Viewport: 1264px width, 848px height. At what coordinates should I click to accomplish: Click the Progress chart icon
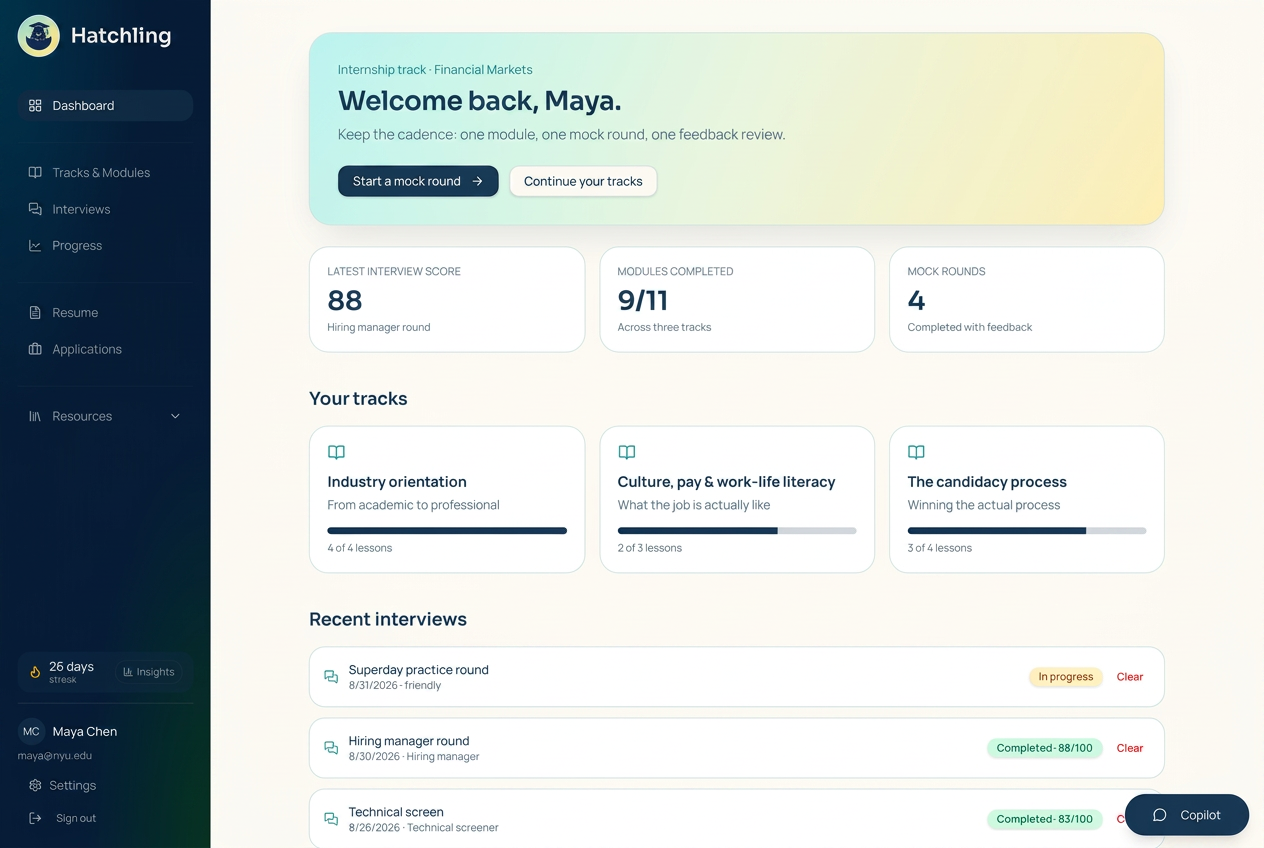(x=35, y=246)
